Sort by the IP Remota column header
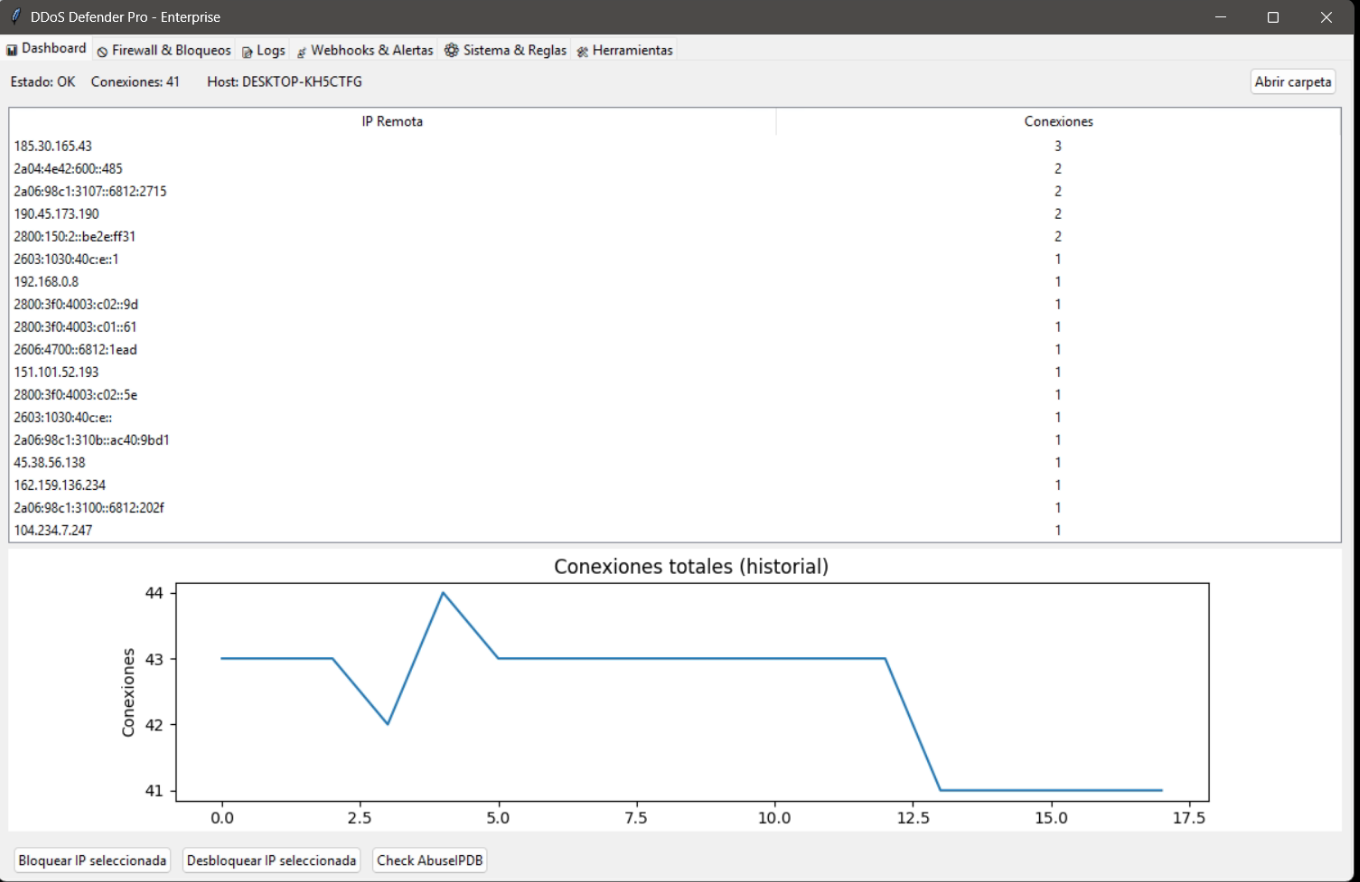Viewport: 1360px width, 882px height. [x=392, y=121]
